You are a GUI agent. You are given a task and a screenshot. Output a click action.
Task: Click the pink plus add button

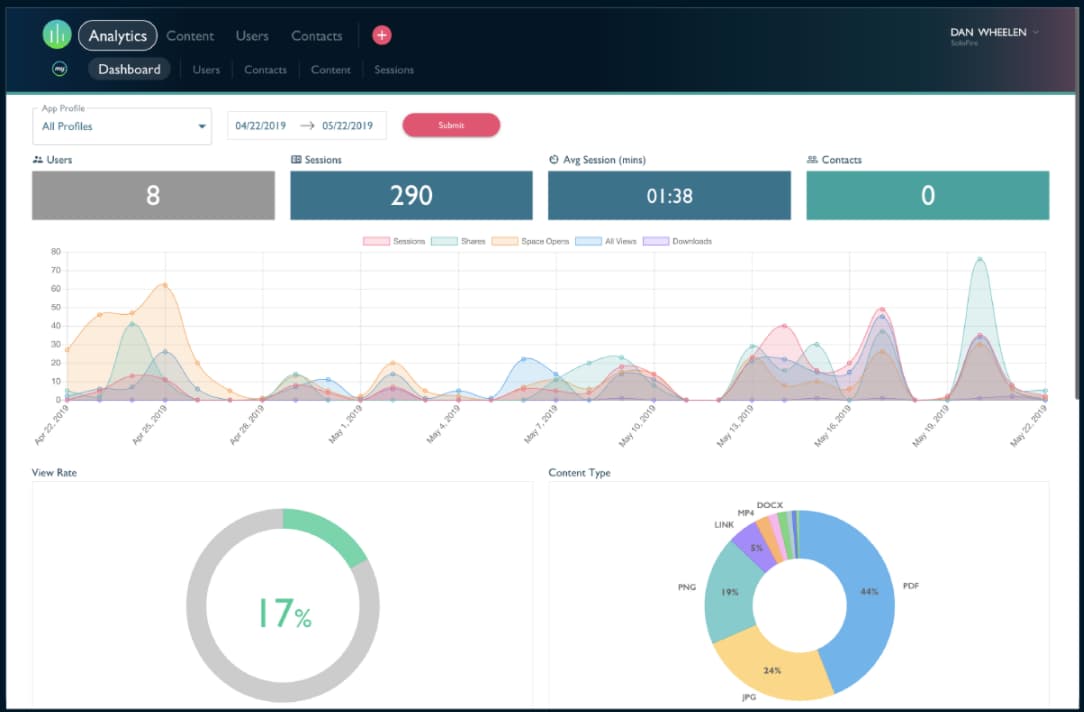coord(381,35)
